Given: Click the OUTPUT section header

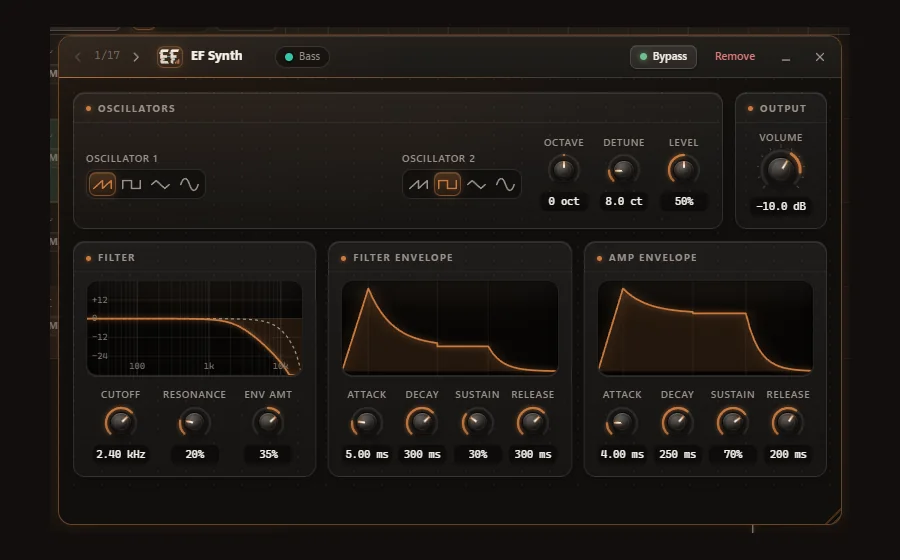Looking at the screenshot, I should [783, 108].
